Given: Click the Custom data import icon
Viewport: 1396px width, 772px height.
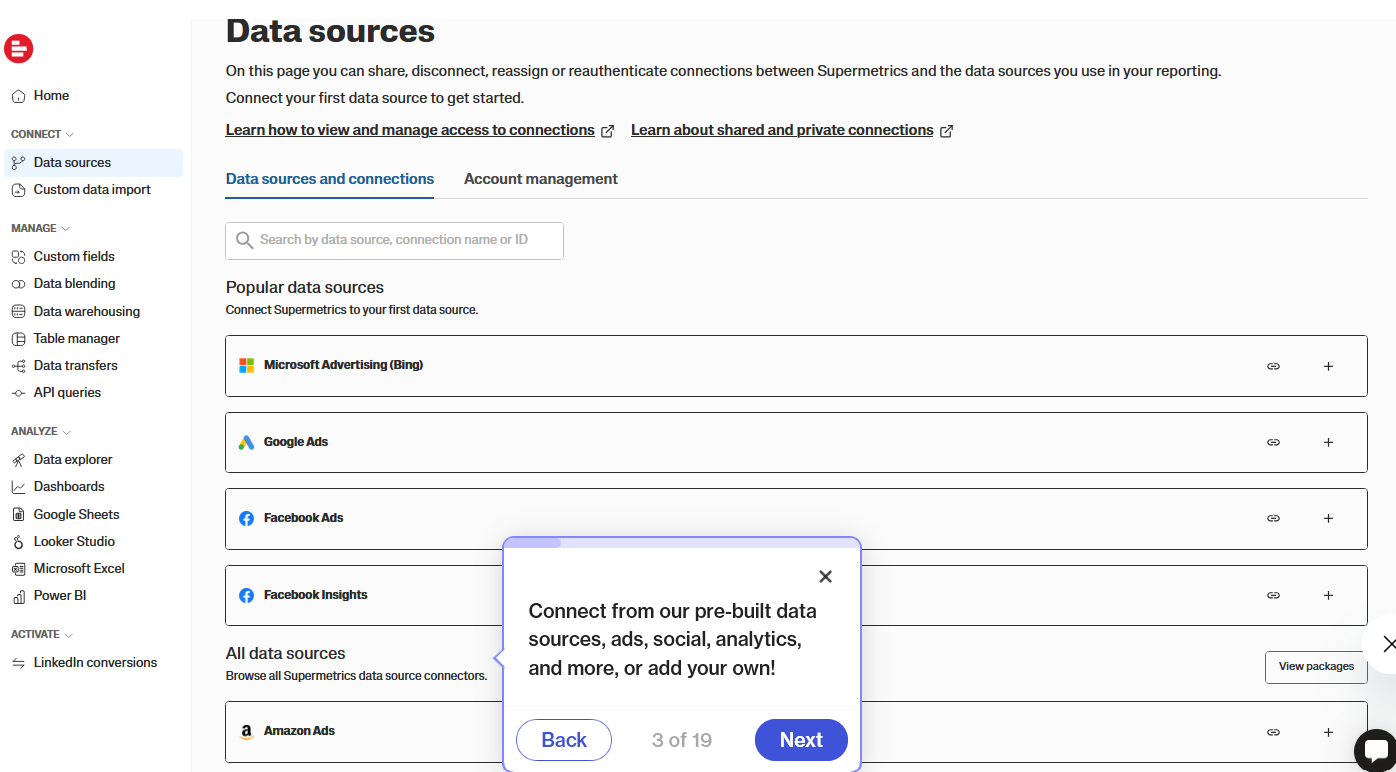Looking at the screenshot, I should [x=18, y=190].
